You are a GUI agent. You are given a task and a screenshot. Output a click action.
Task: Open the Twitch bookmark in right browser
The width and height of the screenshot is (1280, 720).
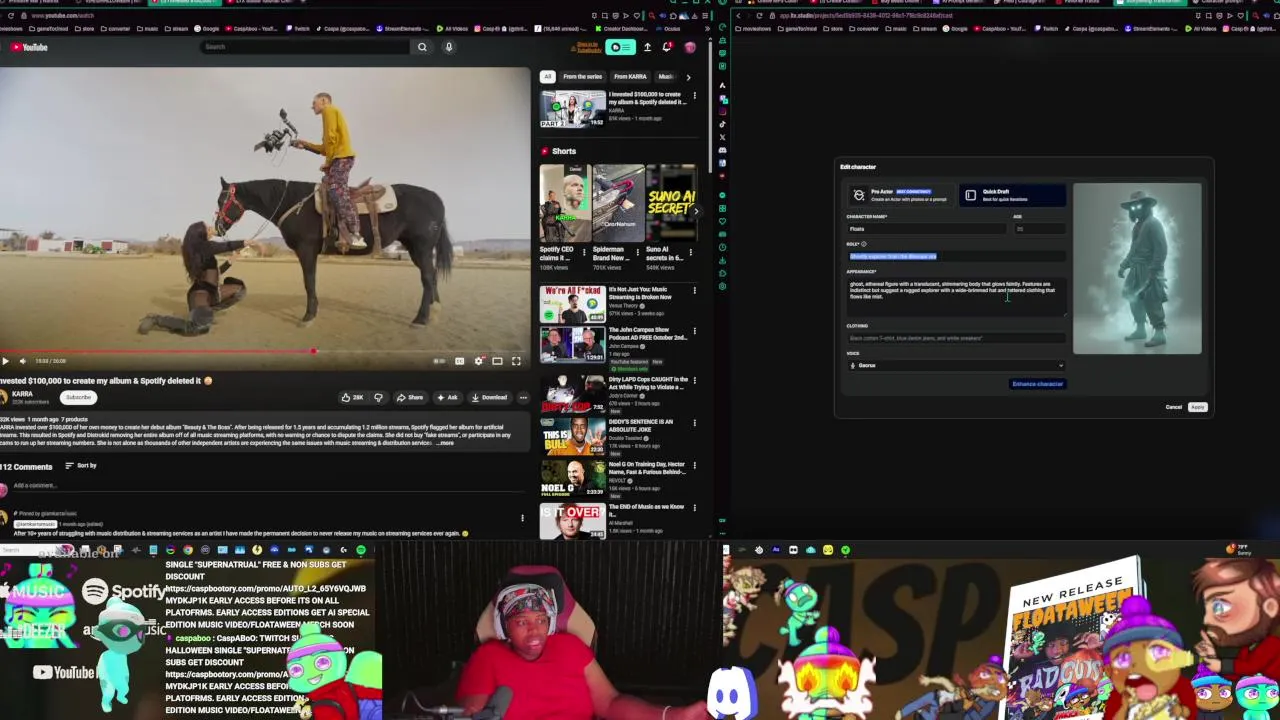pos(1045,29)
